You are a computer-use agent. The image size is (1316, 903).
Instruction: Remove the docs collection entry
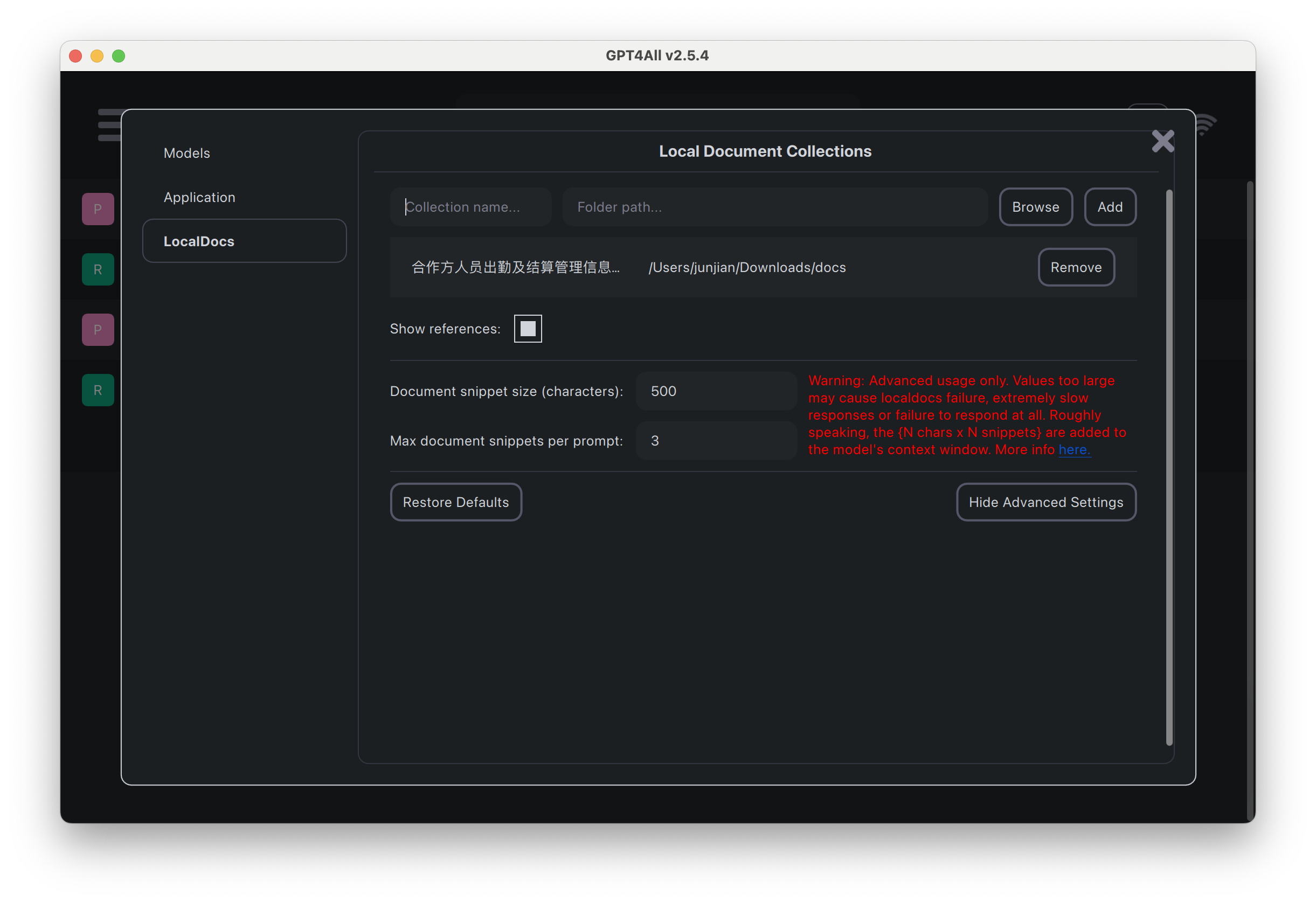1075,267
